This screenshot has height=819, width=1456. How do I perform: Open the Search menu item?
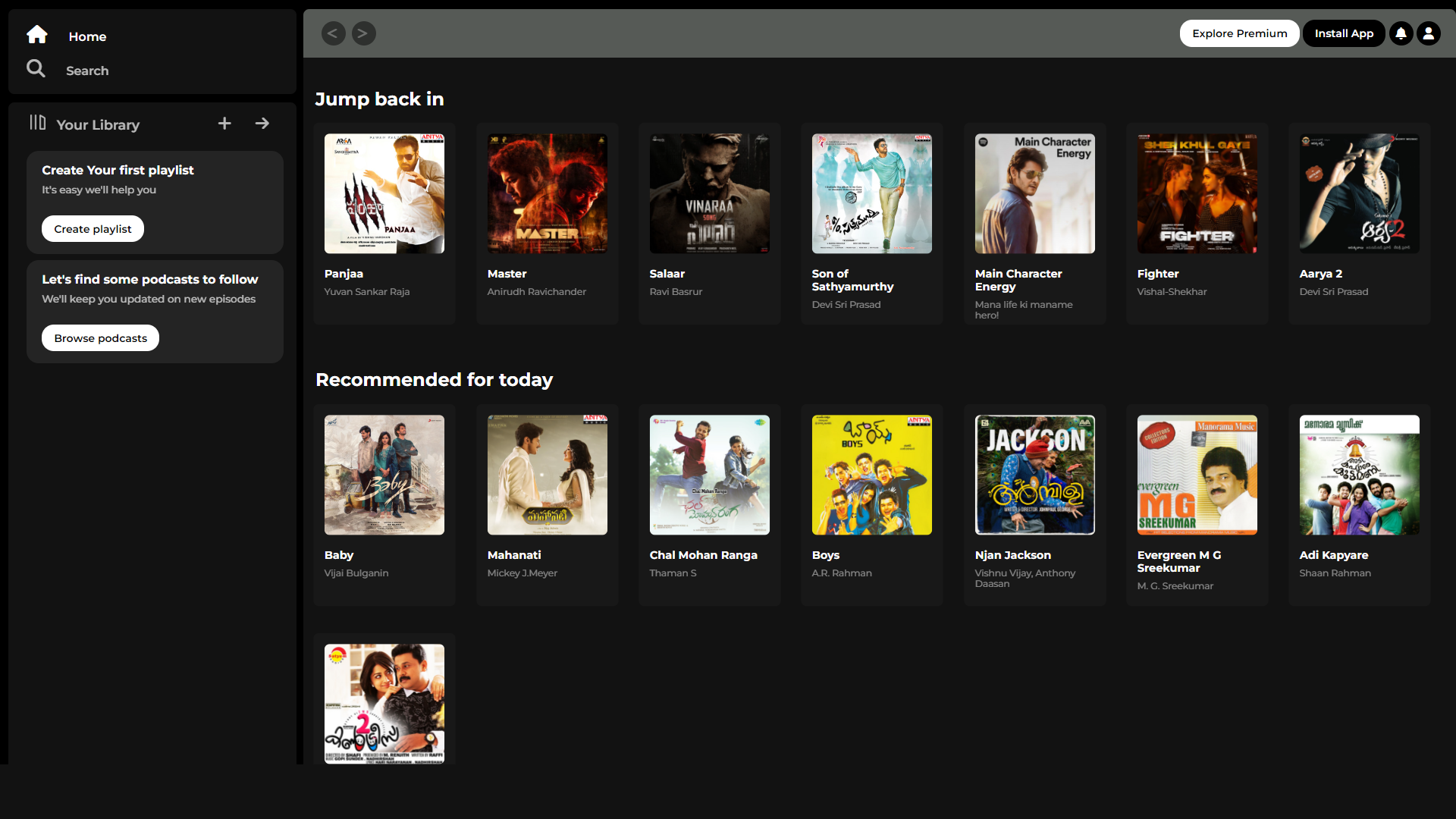coord(87,71)
